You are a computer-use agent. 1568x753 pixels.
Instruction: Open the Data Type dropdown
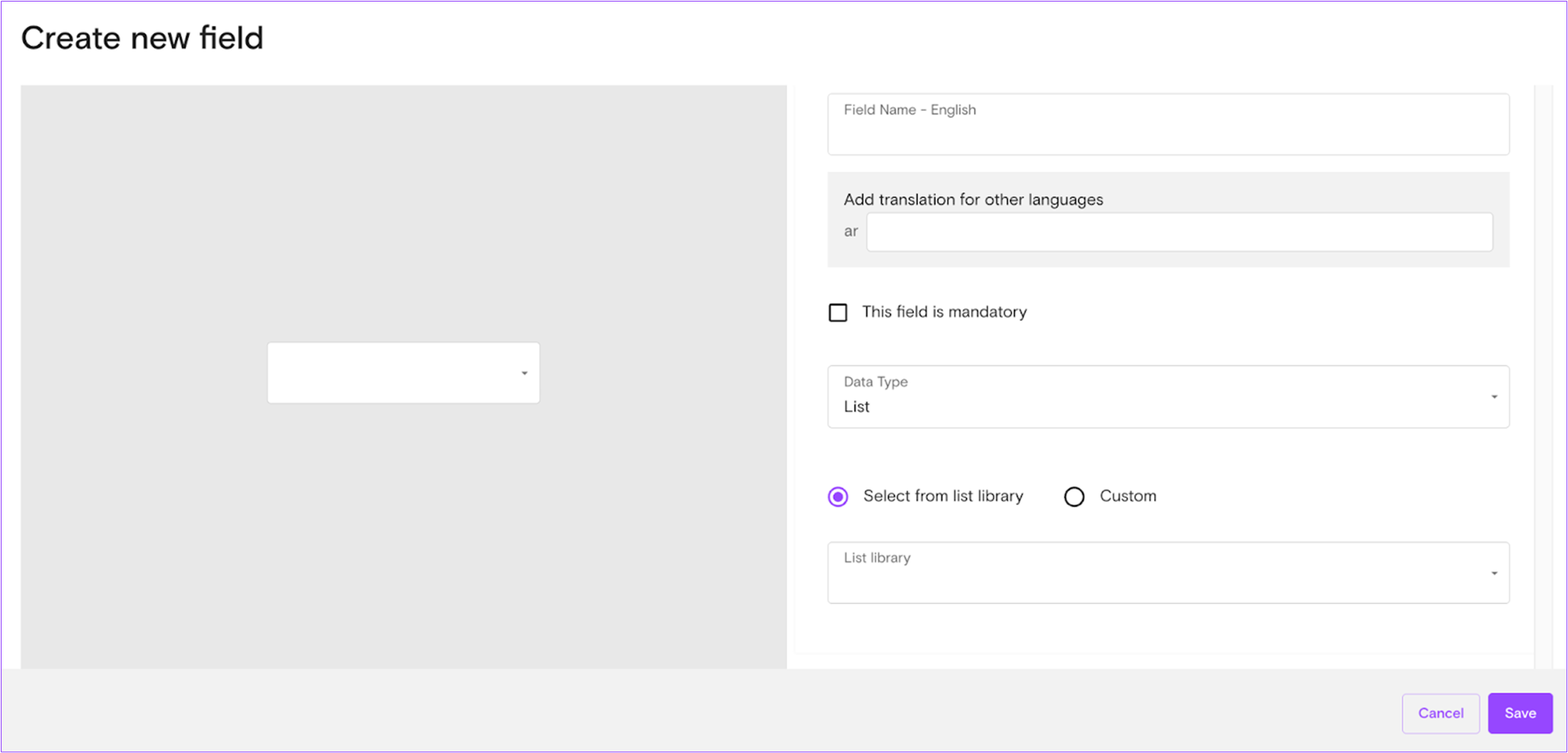tap(1169, 396)
